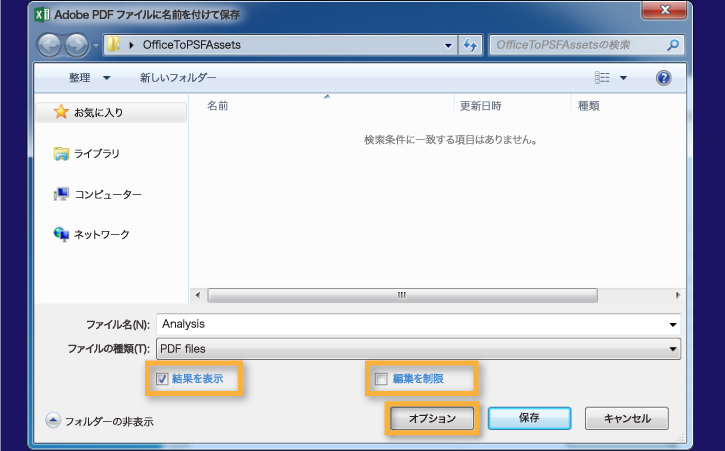
Task: Click the scroll right arrow
Action: 677,295
